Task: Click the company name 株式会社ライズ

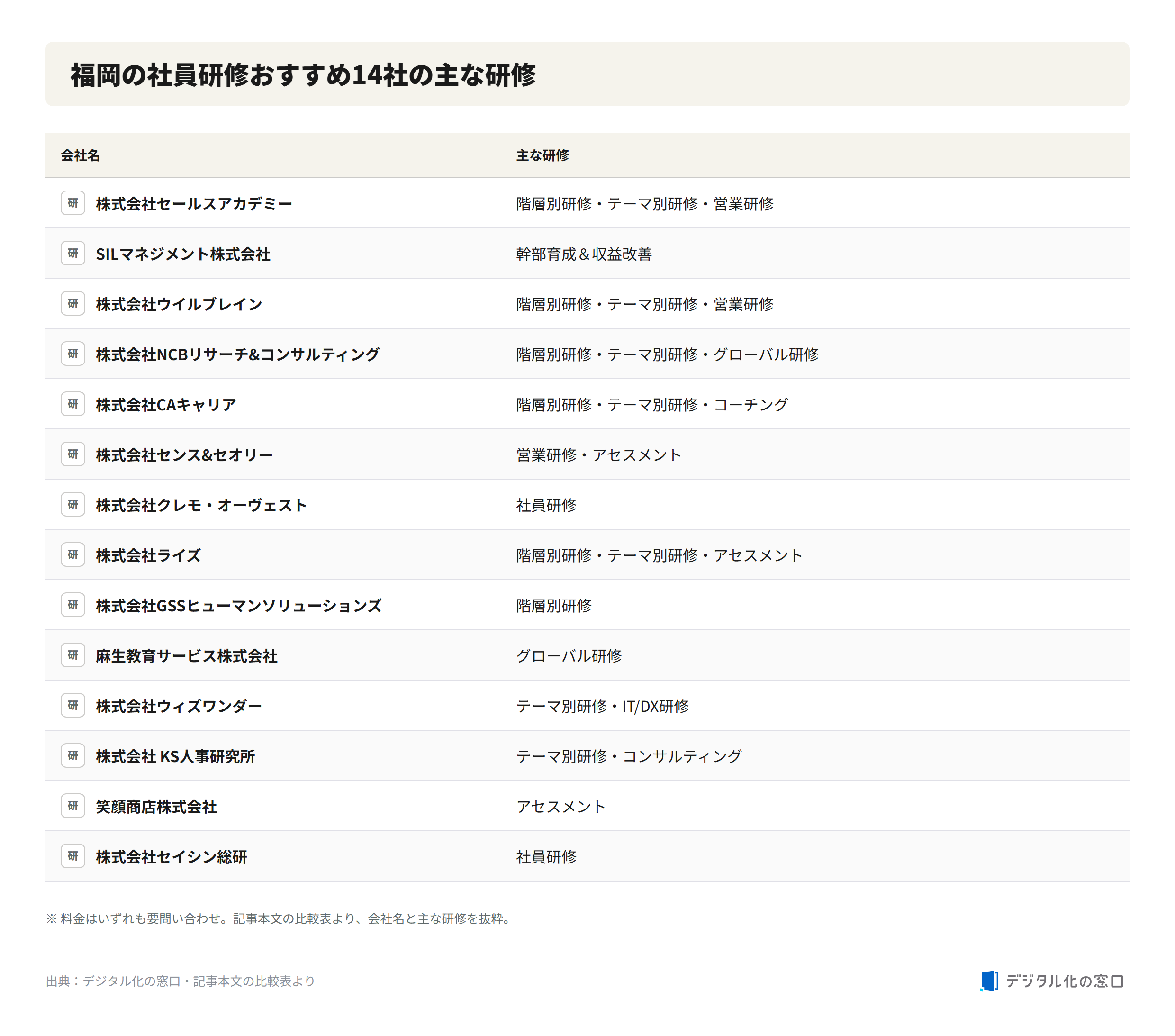Action: click(x=148, y=555)
